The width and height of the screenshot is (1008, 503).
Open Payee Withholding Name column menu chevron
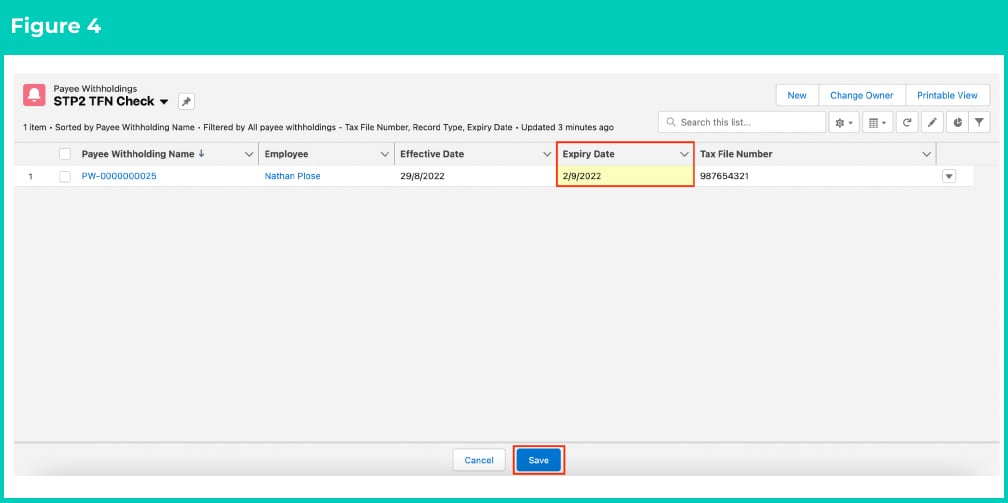coord(249,154)
